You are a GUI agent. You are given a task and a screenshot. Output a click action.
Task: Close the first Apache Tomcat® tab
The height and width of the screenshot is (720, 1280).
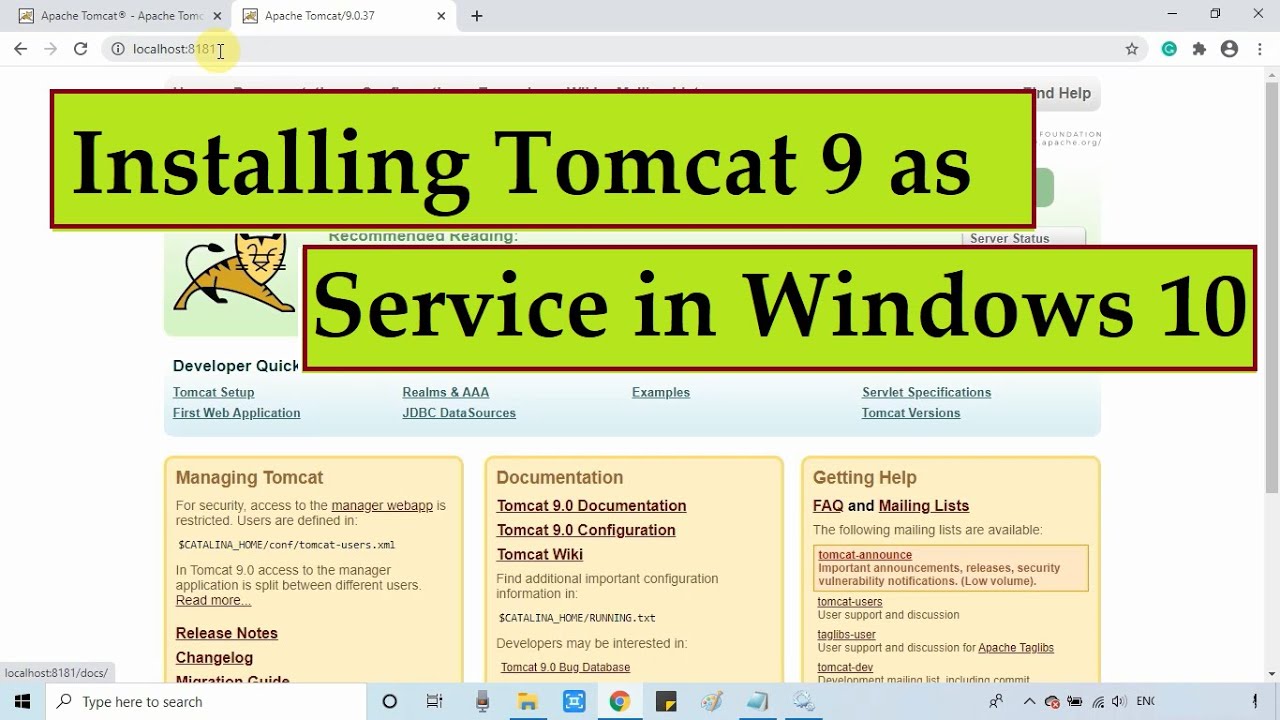[x=217, y=16]
